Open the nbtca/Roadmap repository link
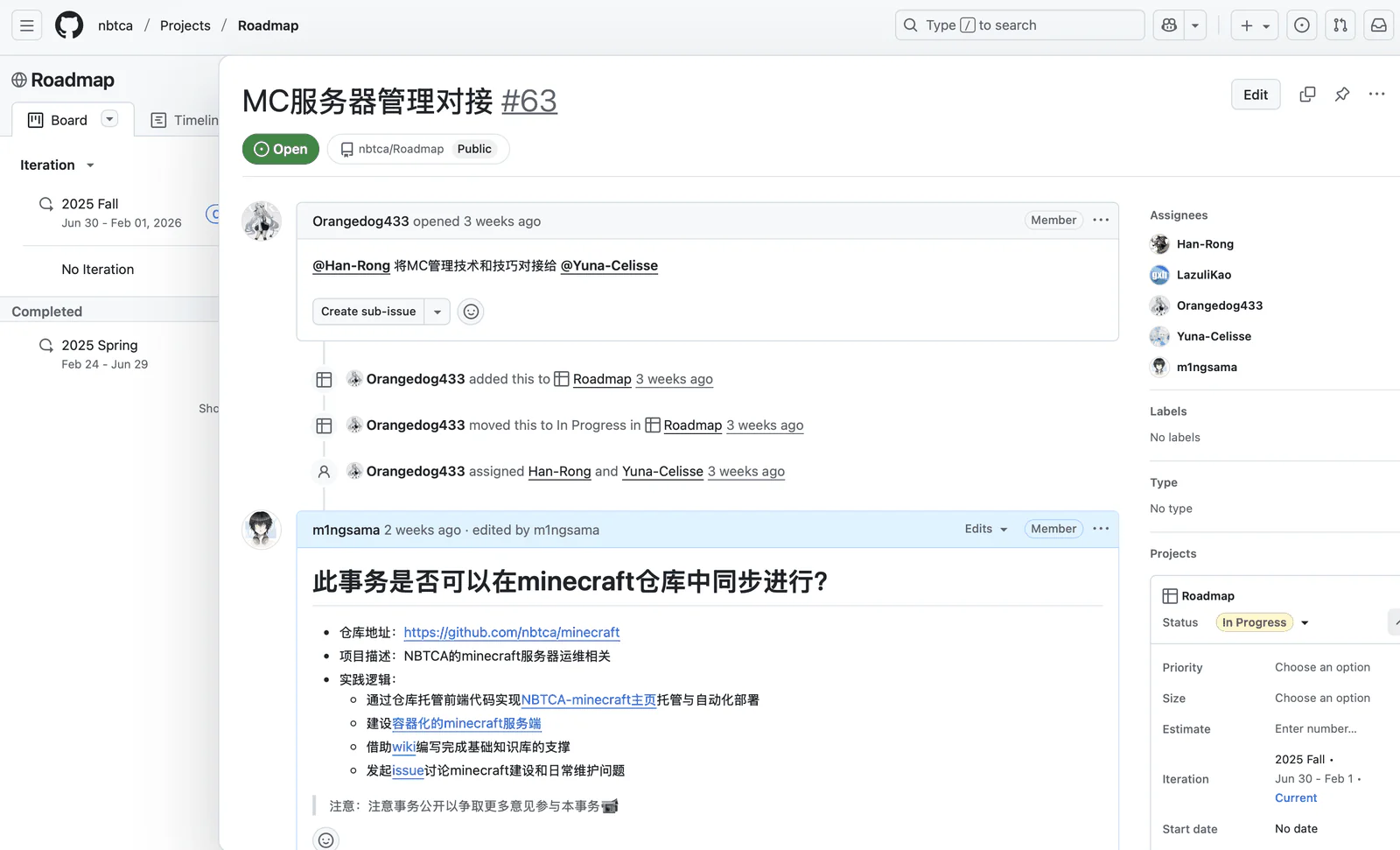This screenshot has width=1400, height=850. (x=401, y=149)
